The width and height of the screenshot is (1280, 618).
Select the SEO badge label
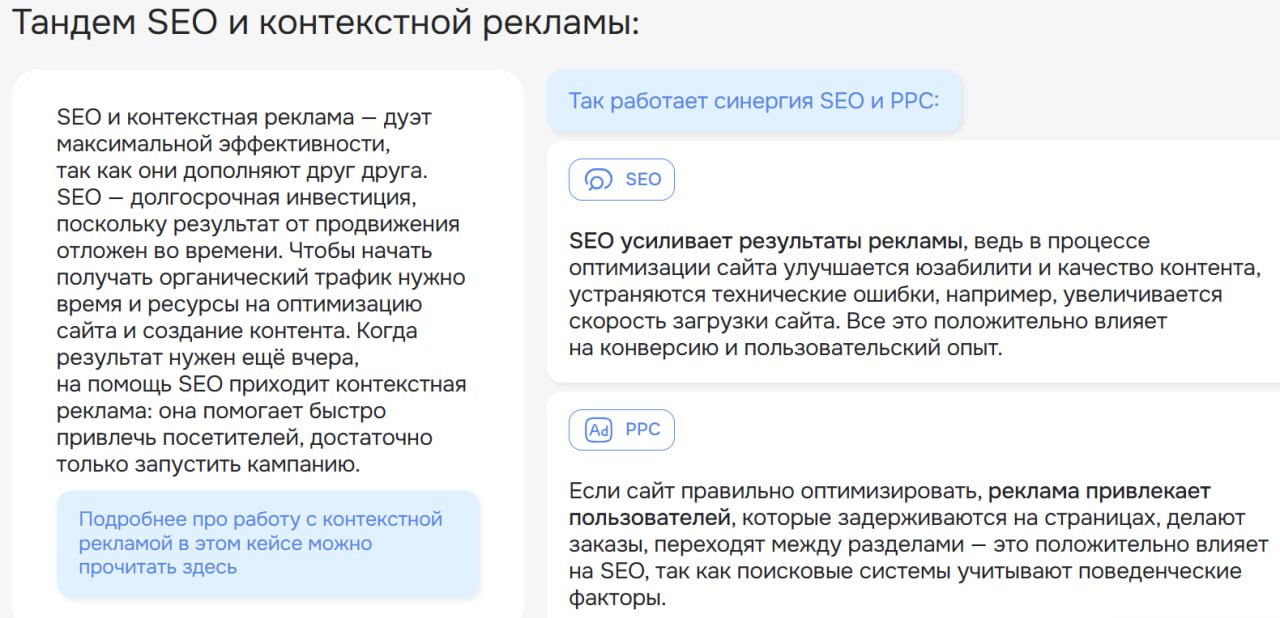click(x=643, y=180)
